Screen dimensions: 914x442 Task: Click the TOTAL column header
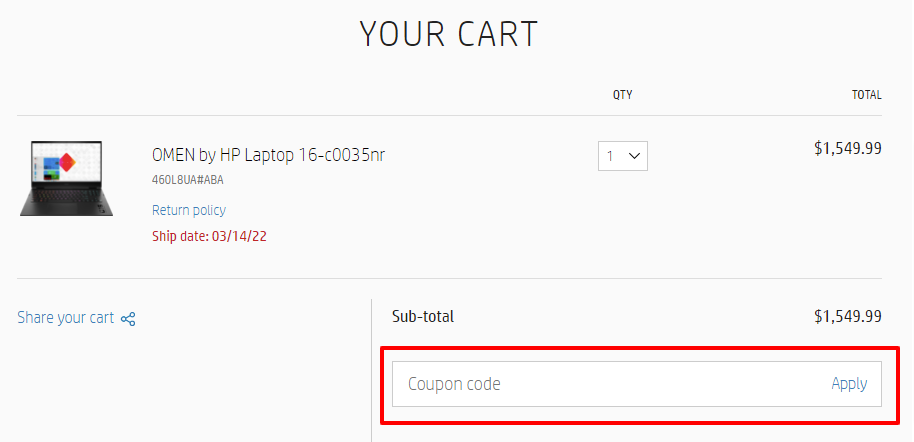[x=867, y=95]
